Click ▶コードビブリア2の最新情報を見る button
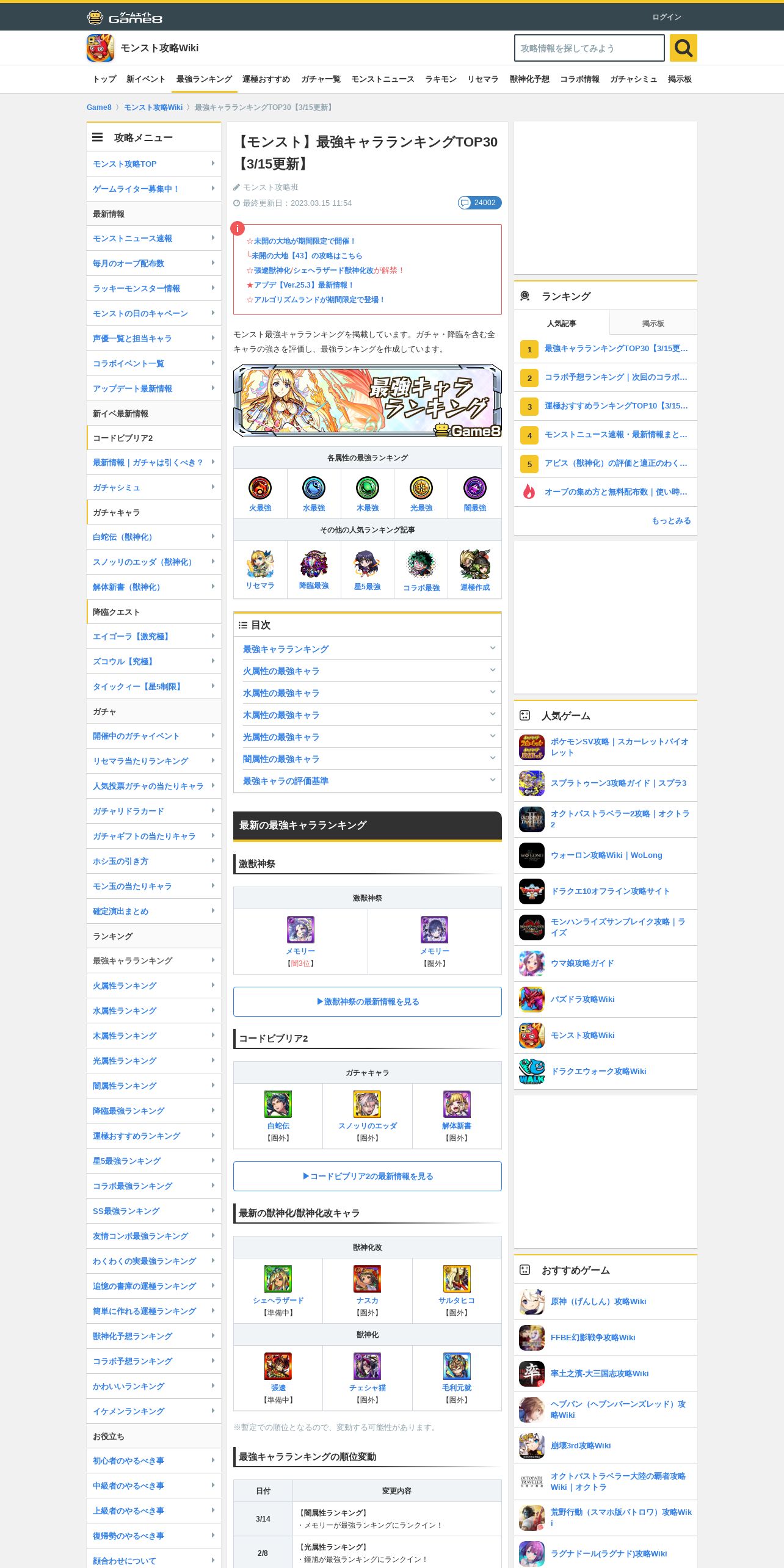 point(368,1176)
